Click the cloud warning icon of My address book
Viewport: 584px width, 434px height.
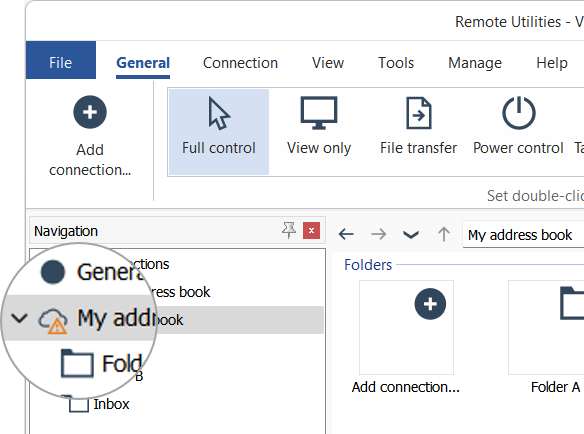(53, 321)
